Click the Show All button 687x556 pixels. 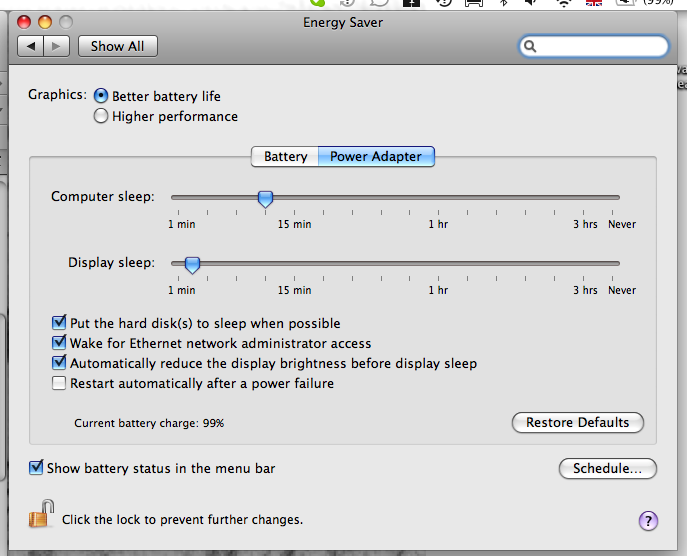pyautogui.click(x=117, y=46)
